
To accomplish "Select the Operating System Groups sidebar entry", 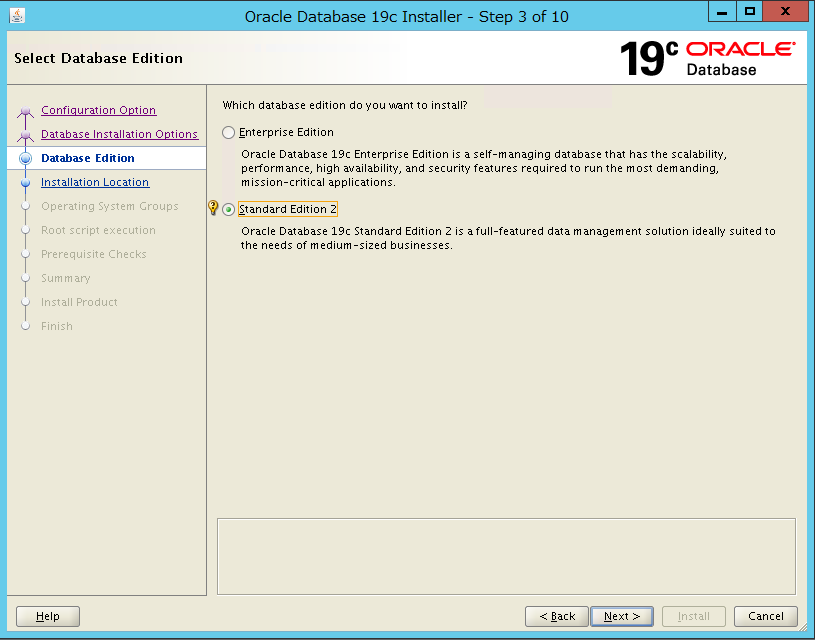I will click(x=110, y=206).
